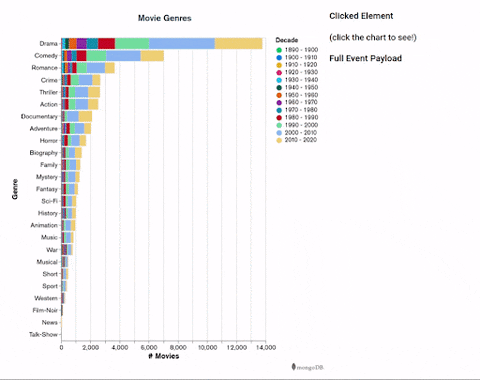Click the 1960 - 1970 purple legend dot
The height and width of the screenshot is (380, 480).
279,103
